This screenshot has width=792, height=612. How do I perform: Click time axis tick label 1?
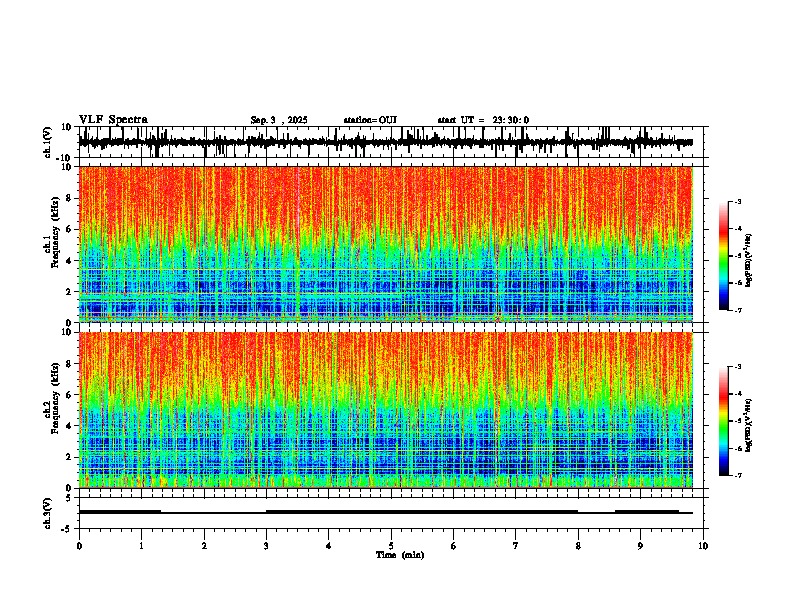[141, 546]
